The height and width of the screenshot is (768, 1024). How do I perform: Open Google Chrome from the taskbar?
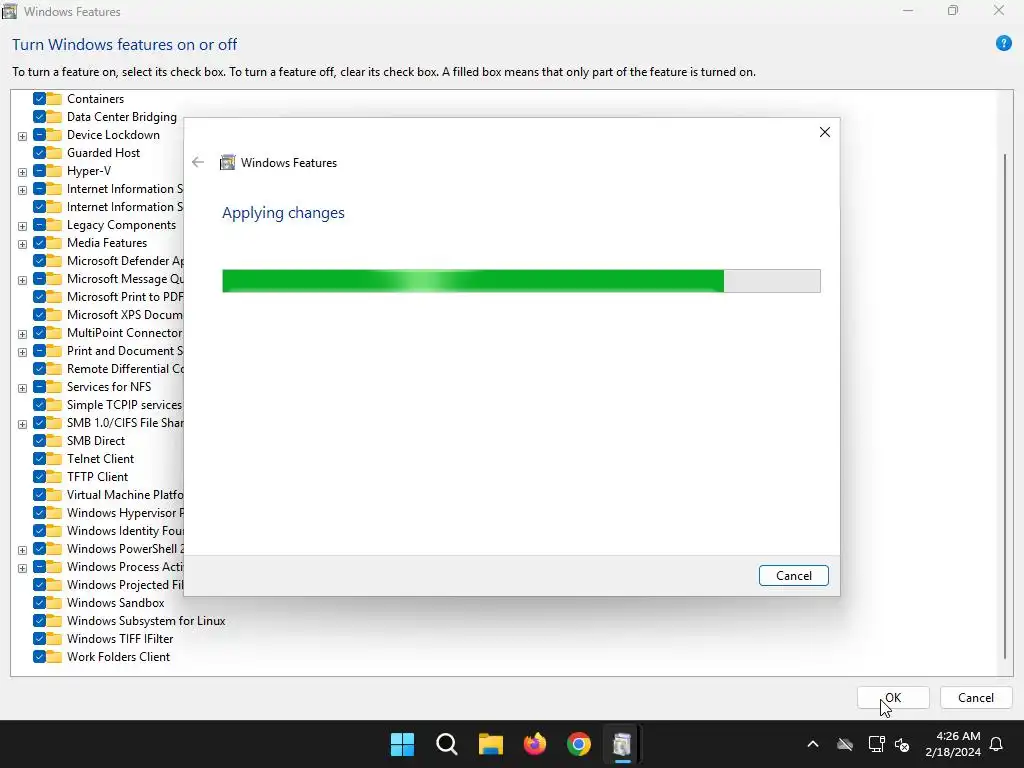pos(579,744)
